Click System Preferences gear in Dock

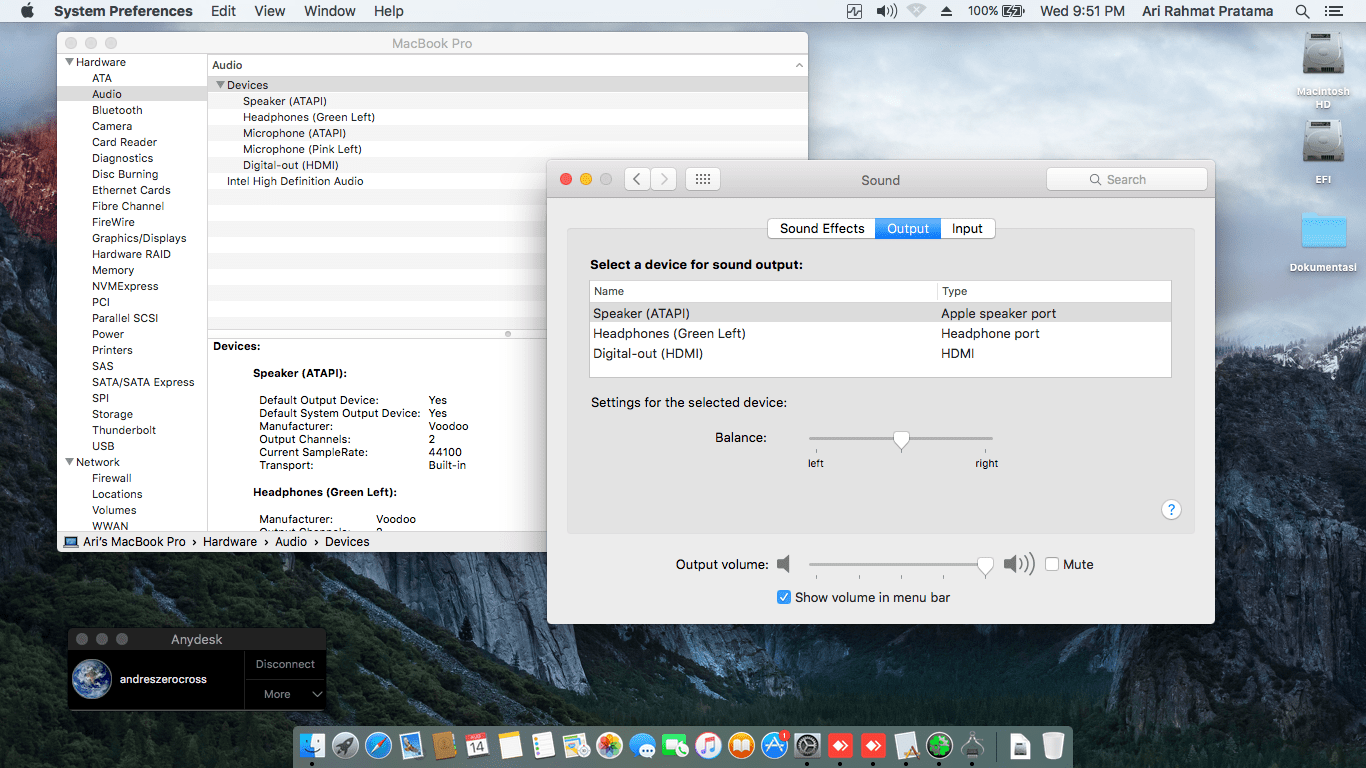(807, 745)
